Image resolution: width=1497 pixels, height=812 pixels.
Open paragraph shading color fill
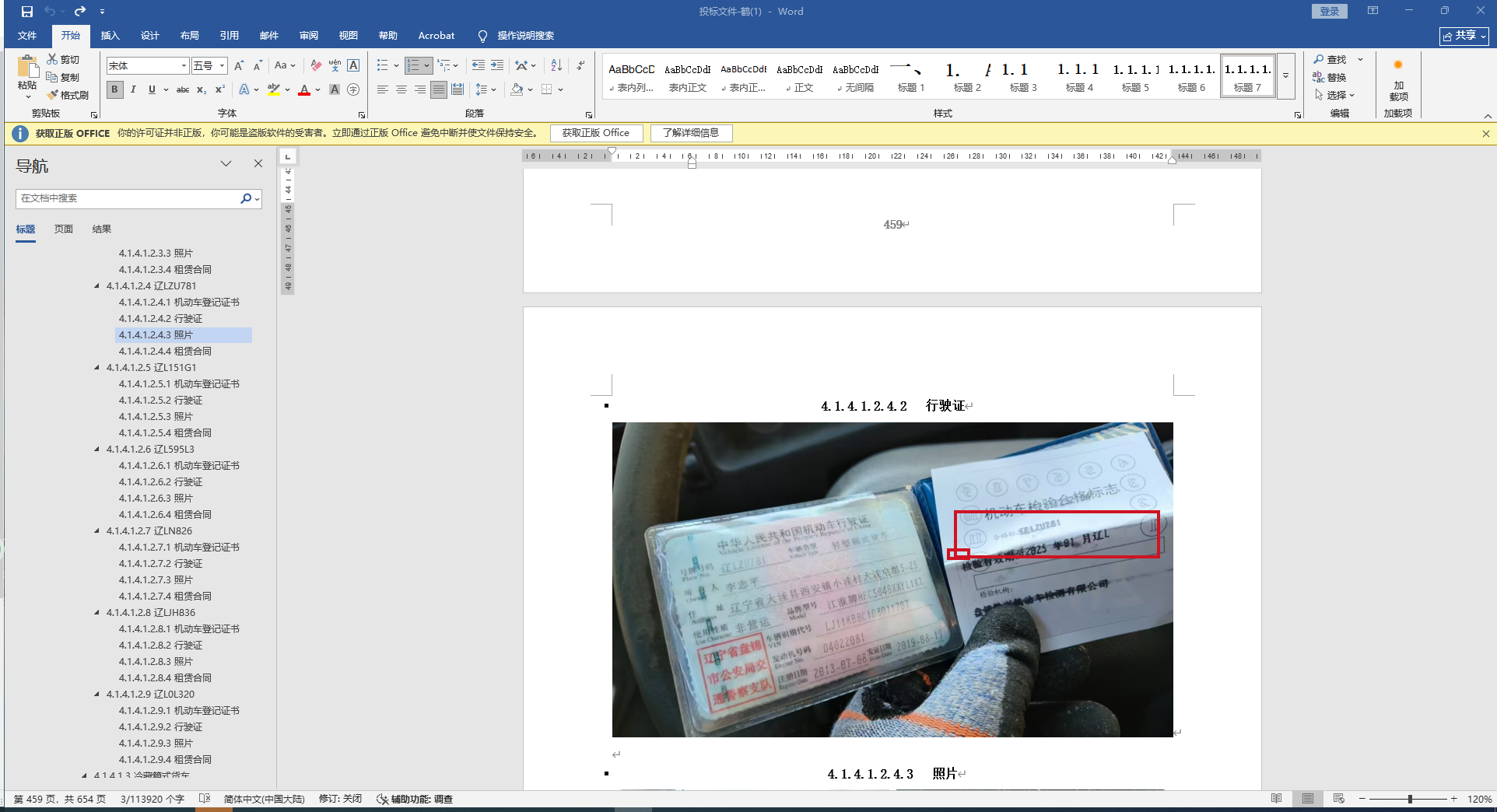point(517,89)
